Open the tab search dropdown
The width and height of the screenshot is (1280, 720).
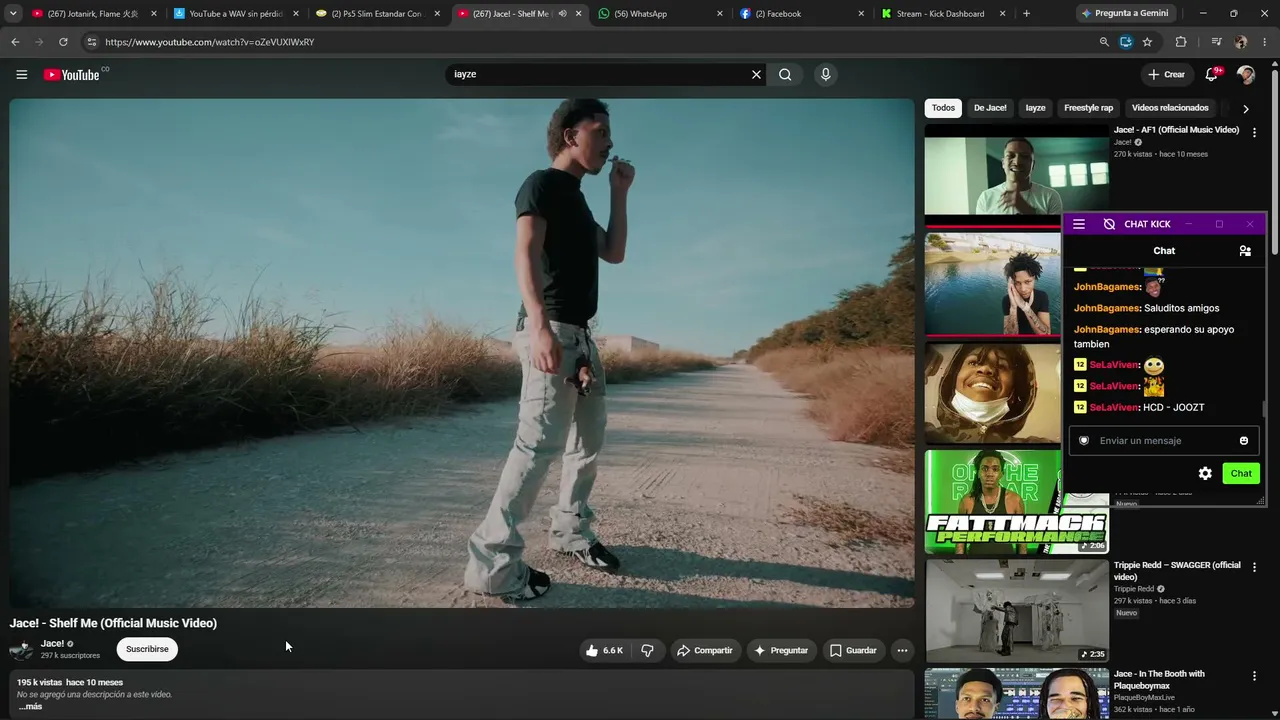click(x=13, y=14)
